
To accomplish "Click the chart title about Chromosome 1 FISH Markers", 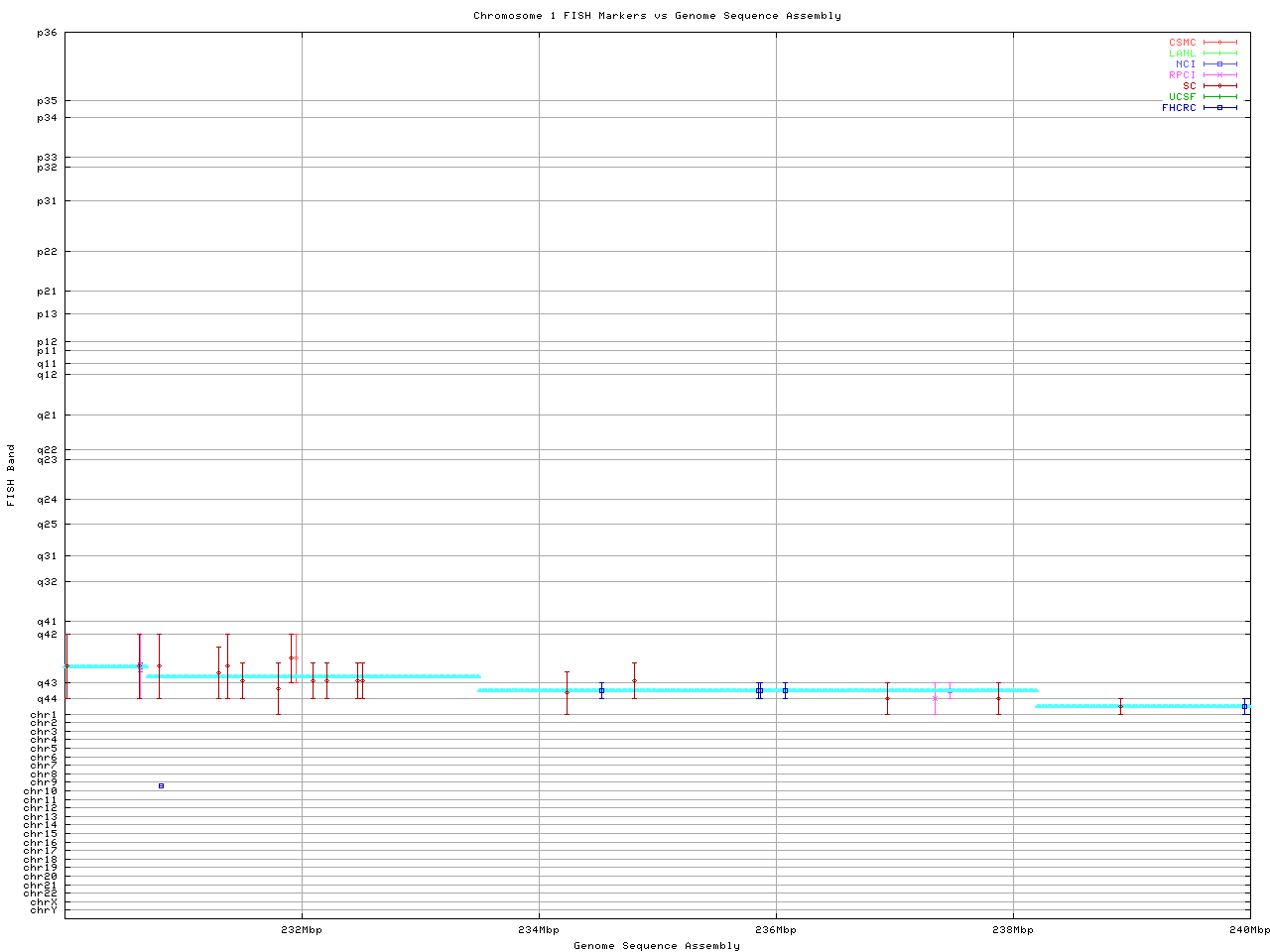I will [x=657, y=16].
